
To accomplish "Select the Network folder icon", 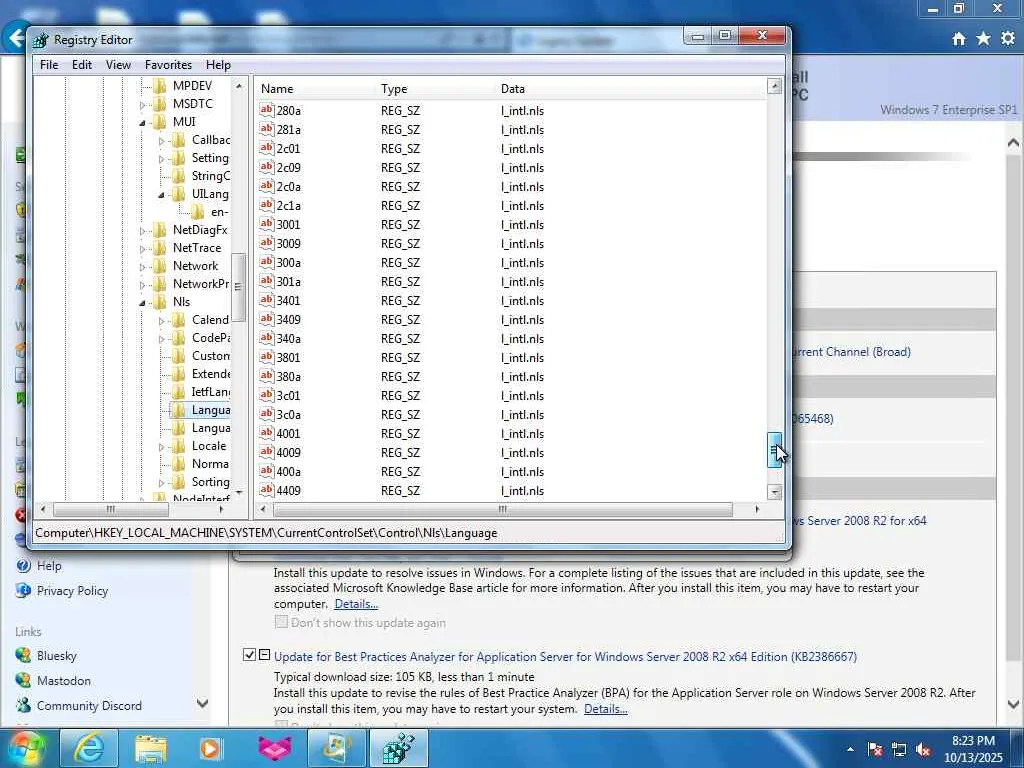I will [160, 266].
